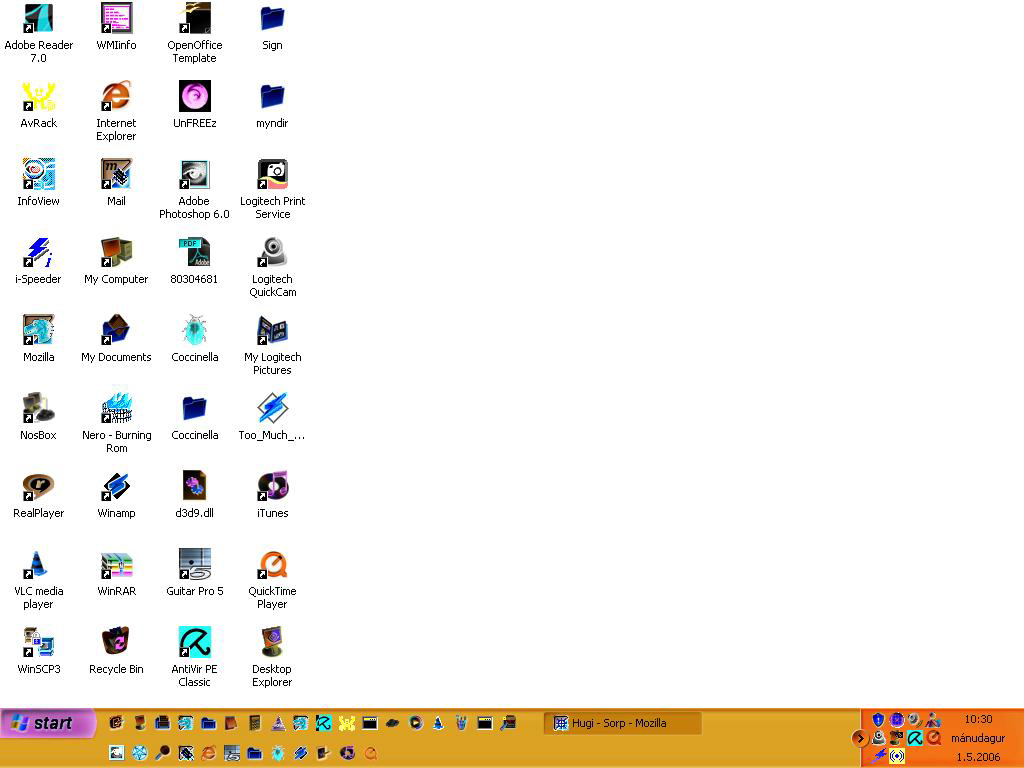Select the i-Speeder desktop shortcut
This screenshot has width=1024, height=768.
39,261
